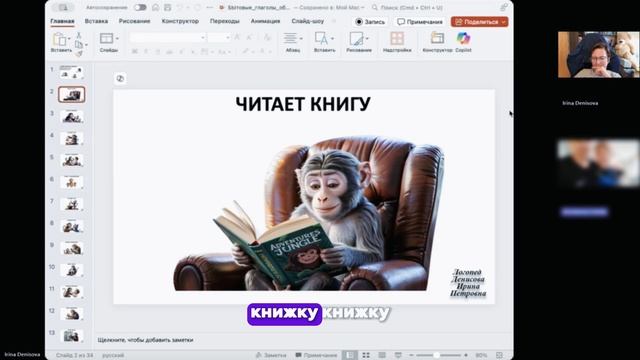Click the notes field 'Щелкните, чтобы добавить заметки'

click(x=145, y=340)
